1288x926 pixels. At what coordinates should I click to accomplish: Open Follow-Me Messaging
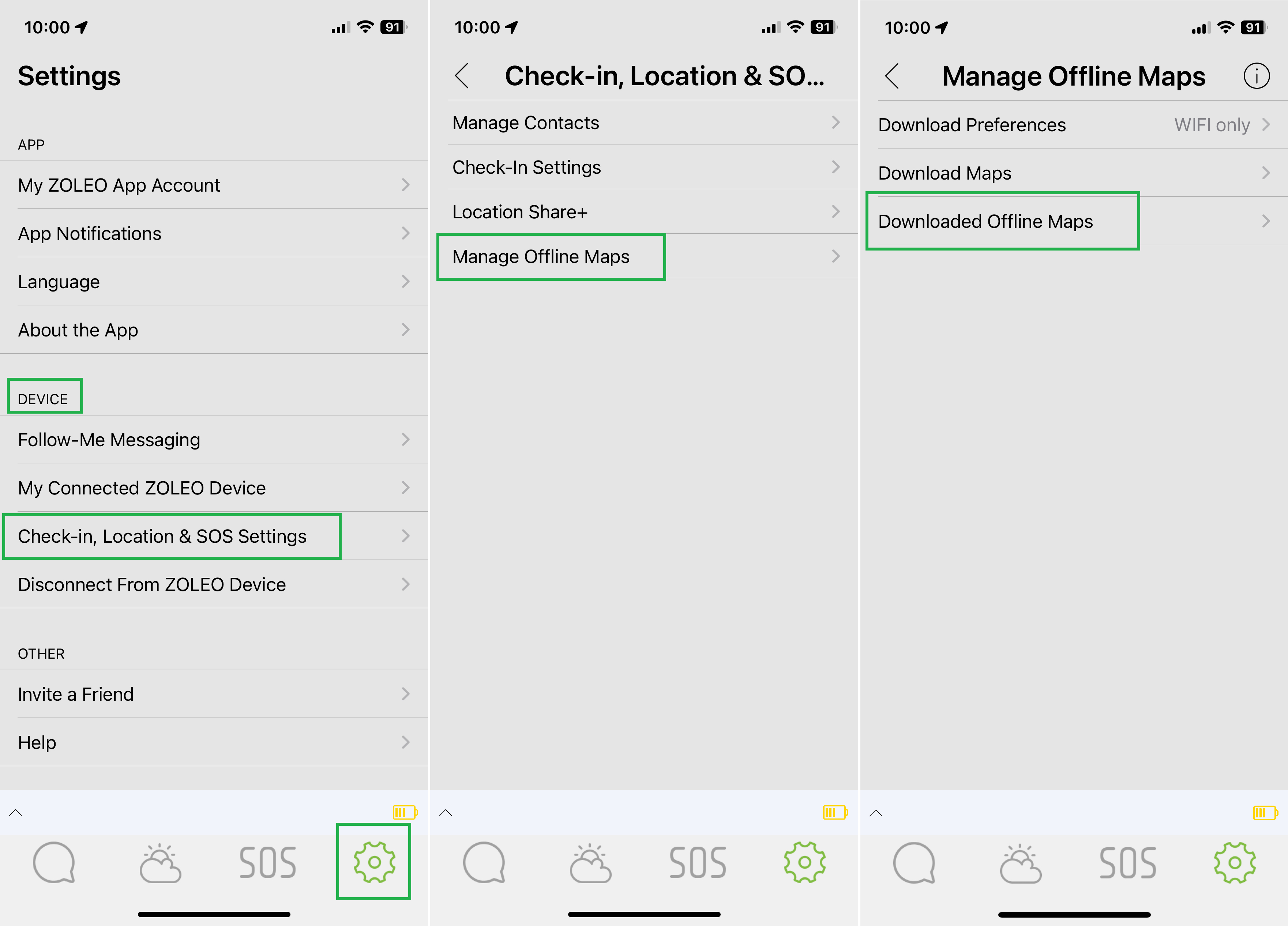pyautogui.click(x=214, y=440)
